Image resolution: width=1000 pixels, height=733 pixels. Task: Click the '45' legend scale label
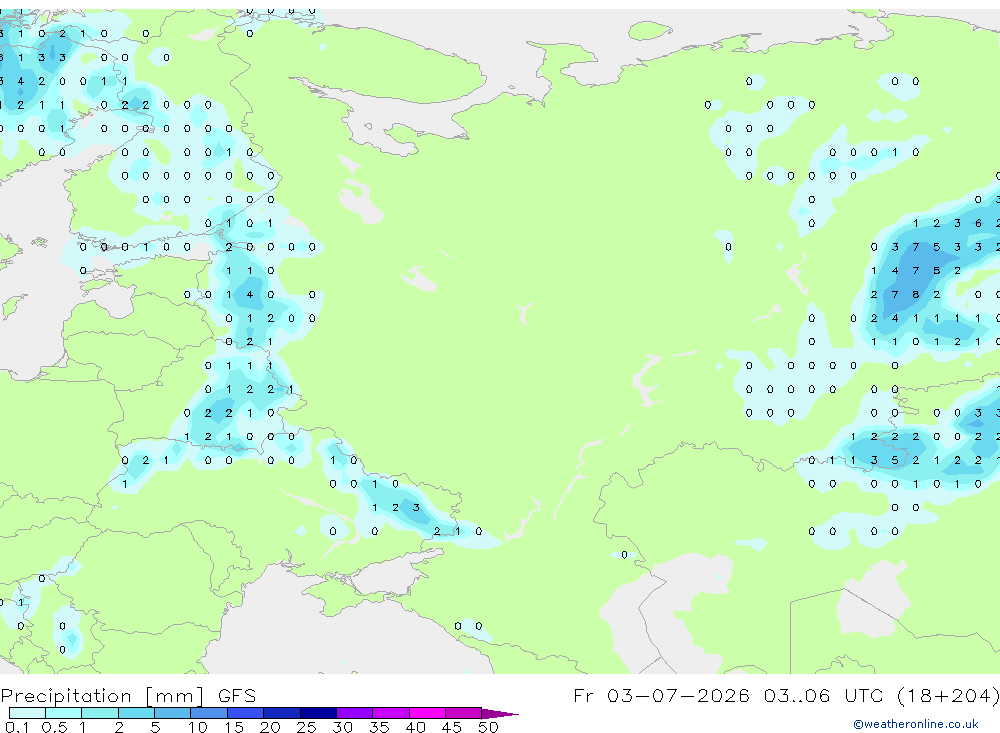(452, 727)
